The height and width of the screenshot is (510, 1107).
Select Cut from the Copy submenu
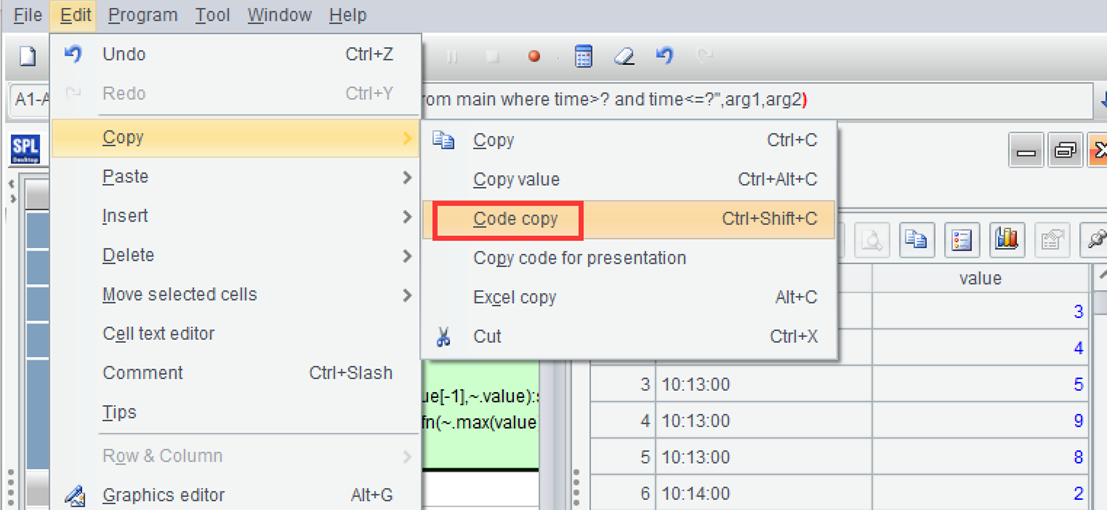(x=487, y=337)
